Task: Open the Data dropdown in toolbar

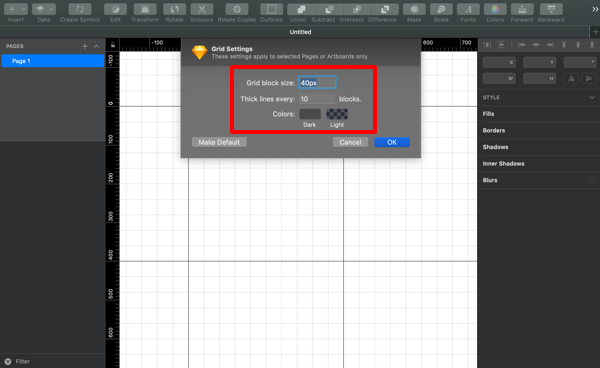Action: click(44, 9)
